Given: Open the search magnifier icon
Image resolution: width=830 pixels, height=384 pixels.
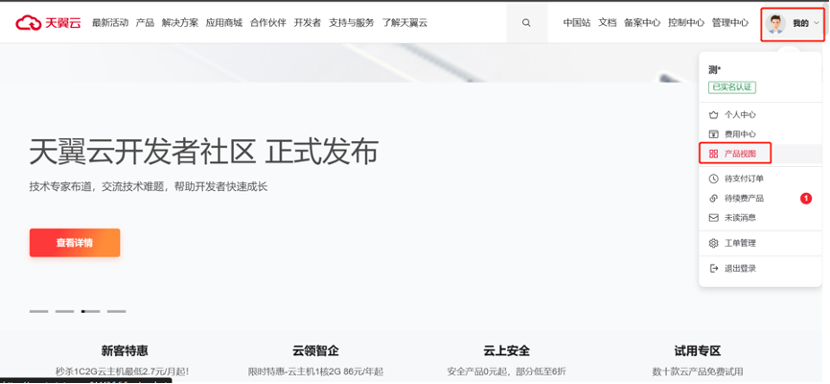Looking at the screenshot, I should tap(526, 23).
